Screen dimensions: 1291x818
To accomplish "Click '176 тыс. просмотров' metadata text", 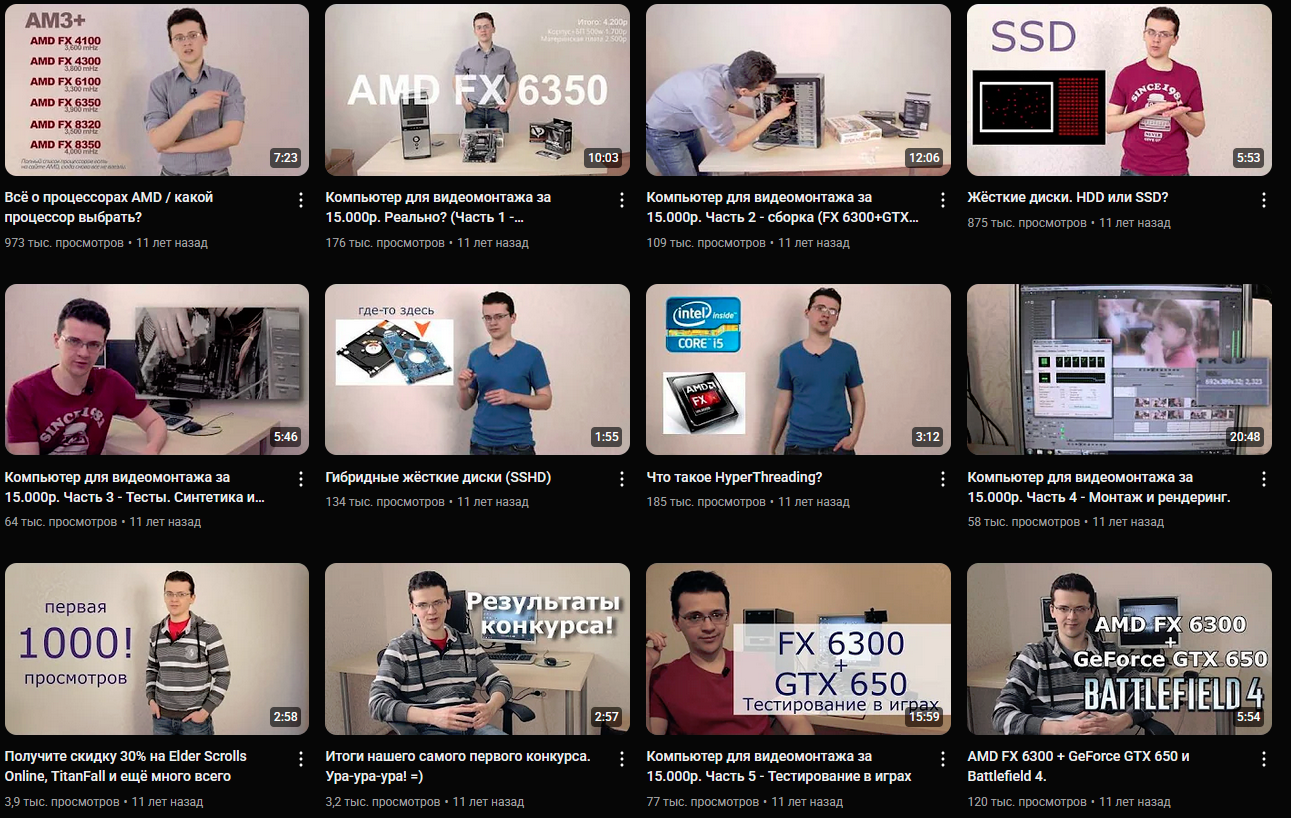I will coord(385,243).
